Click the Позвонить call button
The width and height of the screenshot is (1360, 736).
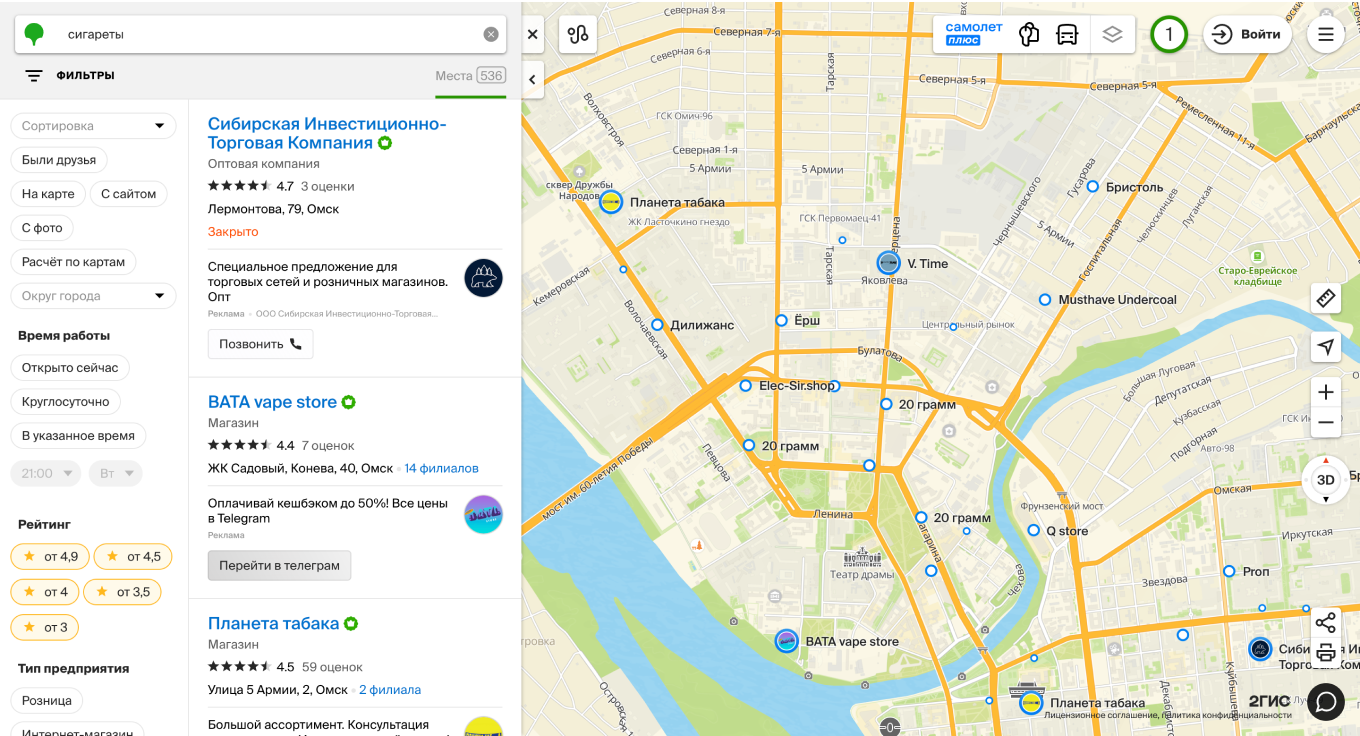[x=260, y=344]
